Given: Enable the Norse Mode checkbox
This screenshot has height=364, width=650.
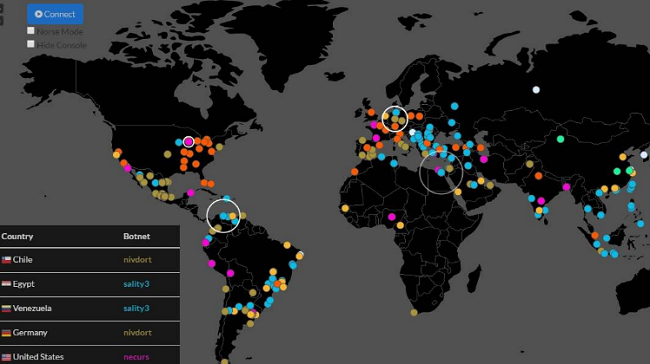Looking at the screenshot, I should pyautogui.click(x=31, y=31).
